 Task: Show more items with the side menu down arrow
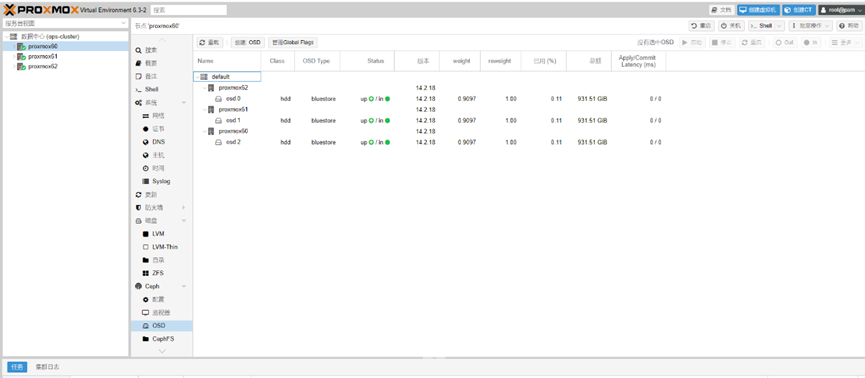(162, 351)
